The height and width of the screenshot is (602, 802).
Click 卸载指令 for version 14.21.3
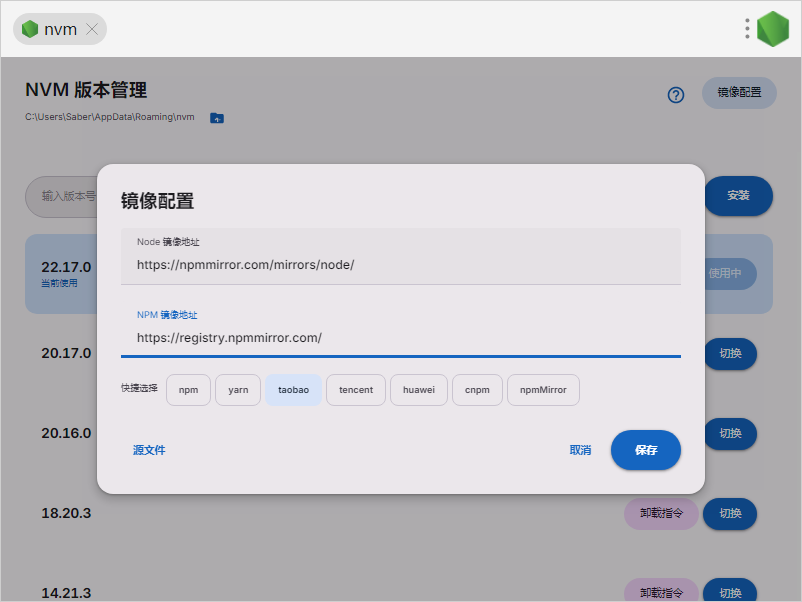point(661,591)
